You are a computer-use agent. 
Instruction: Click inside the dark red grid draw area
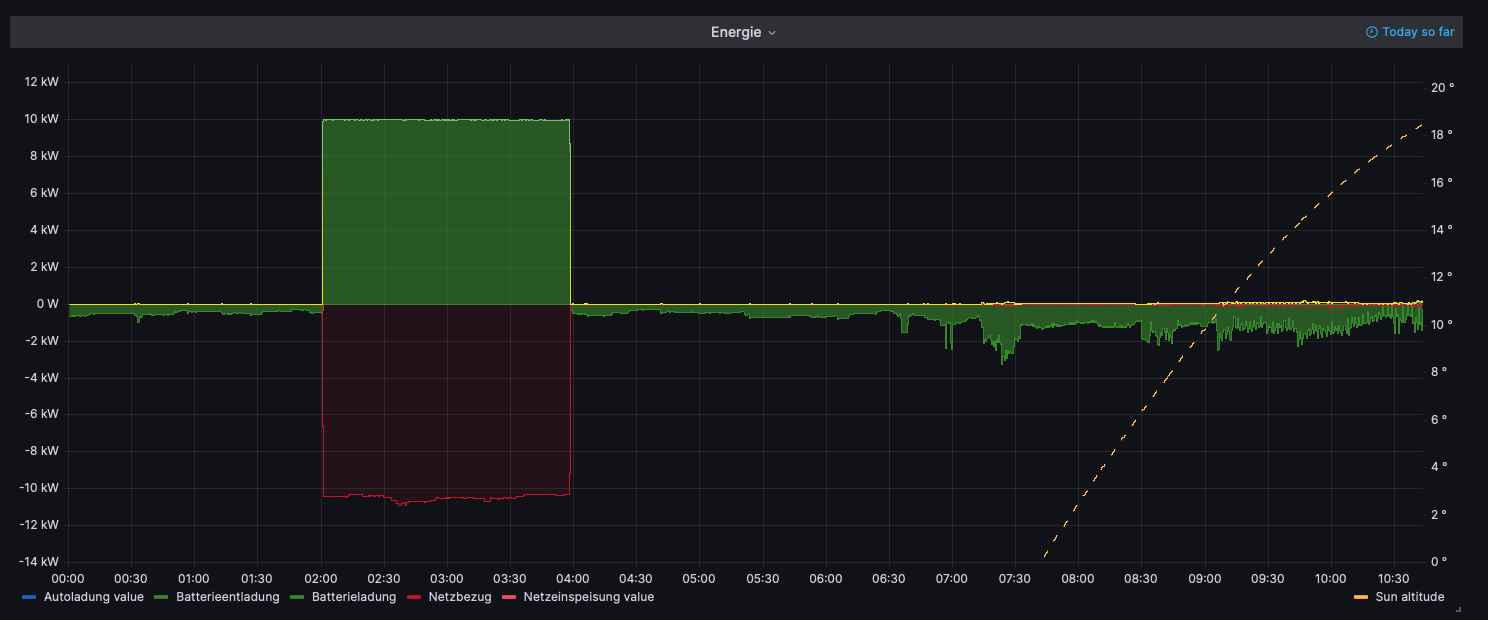click(445, 400)
